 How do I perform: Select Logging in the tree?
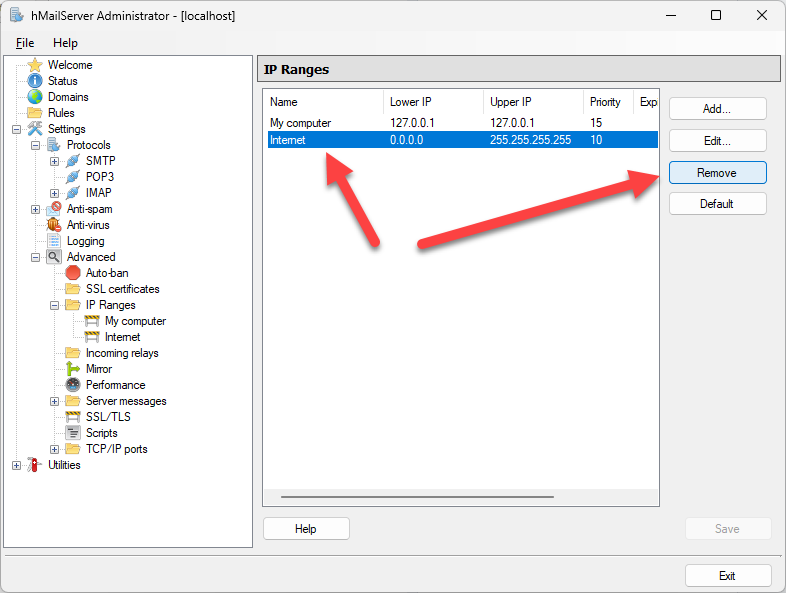point(86,241)
